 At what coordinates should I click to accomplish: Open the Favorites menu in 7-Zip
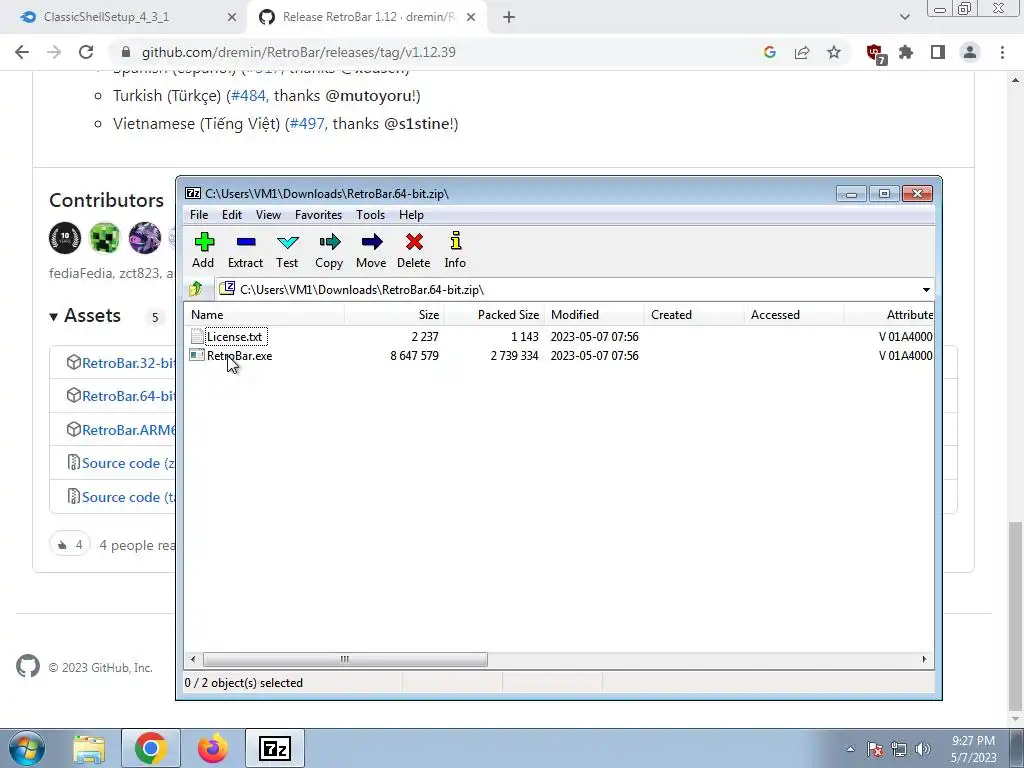pyautogui.click(x=318, y=215)
